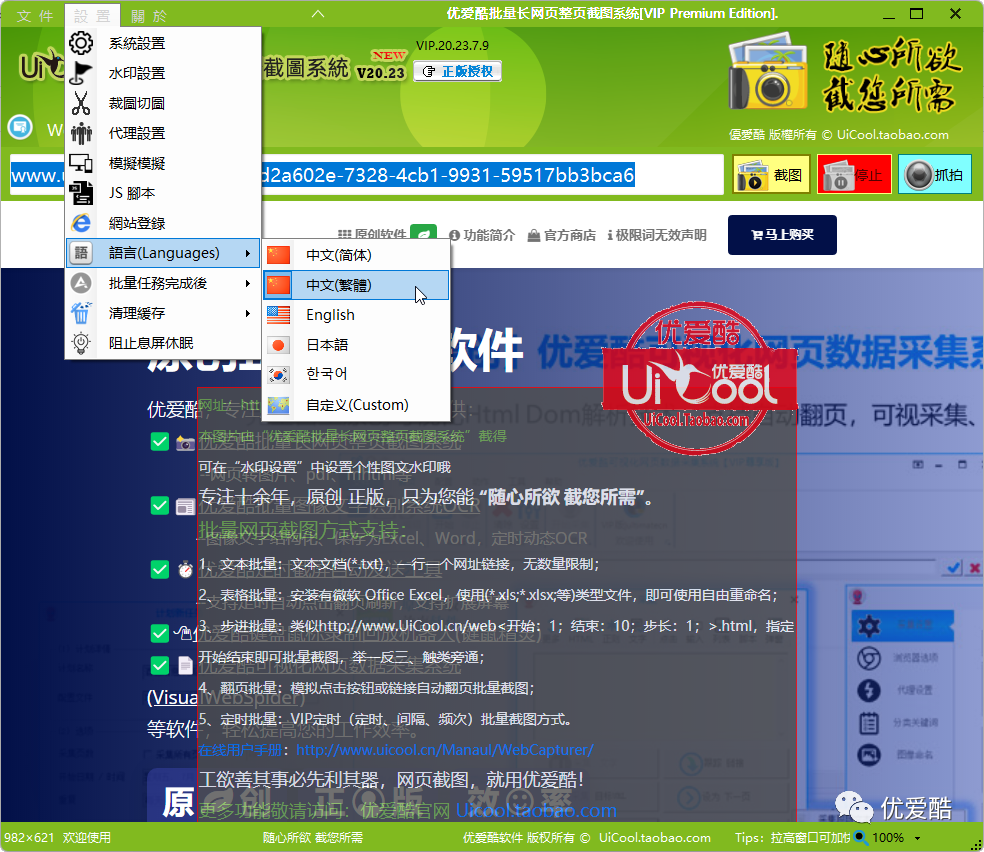
Task: Expand the 批量任務完成後 submenu arrow
Action: click(248, 284)
